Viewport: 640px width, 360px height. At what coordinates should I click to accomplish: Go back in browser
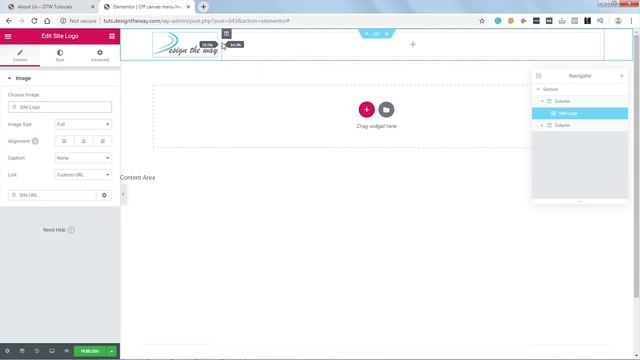[9, 21]
